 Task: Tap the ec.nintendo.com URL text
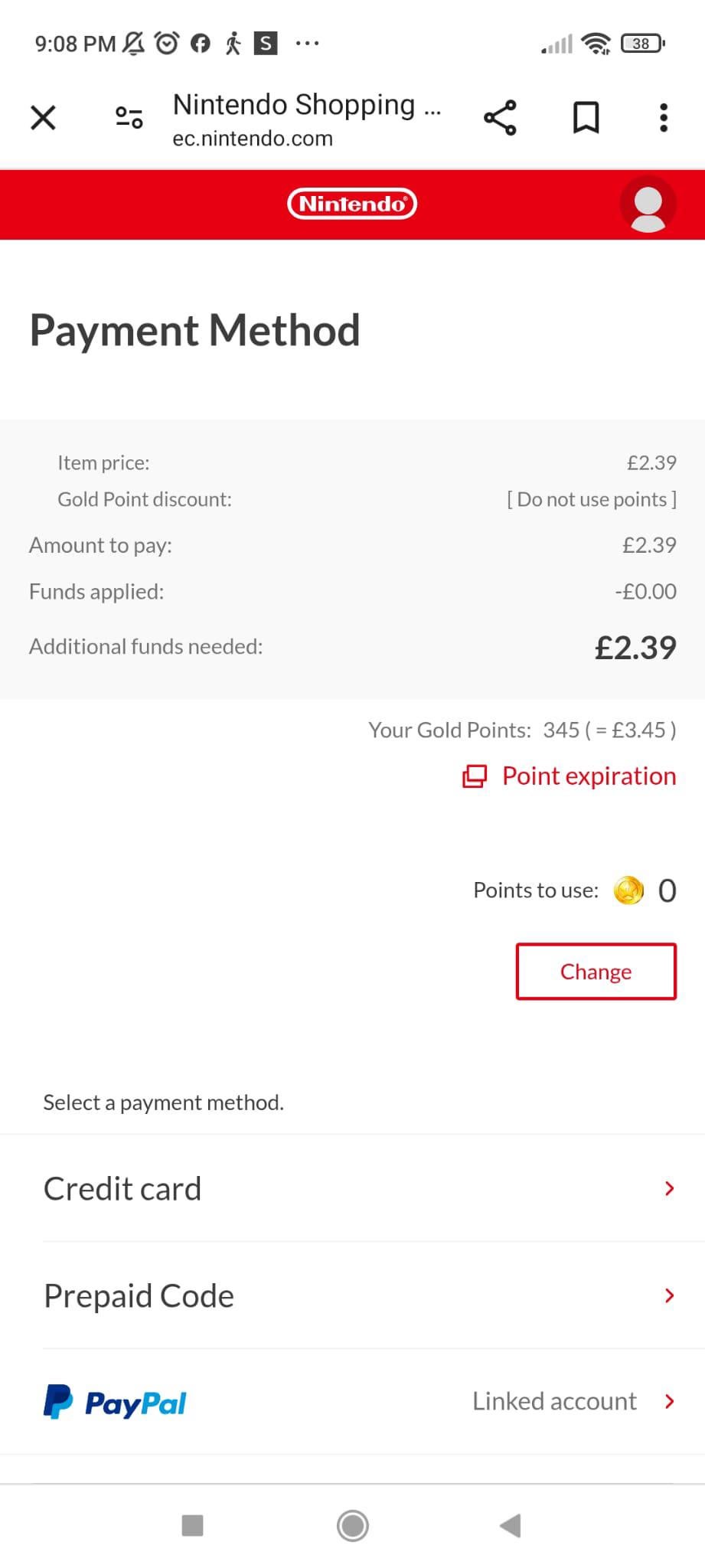(253, 139)
